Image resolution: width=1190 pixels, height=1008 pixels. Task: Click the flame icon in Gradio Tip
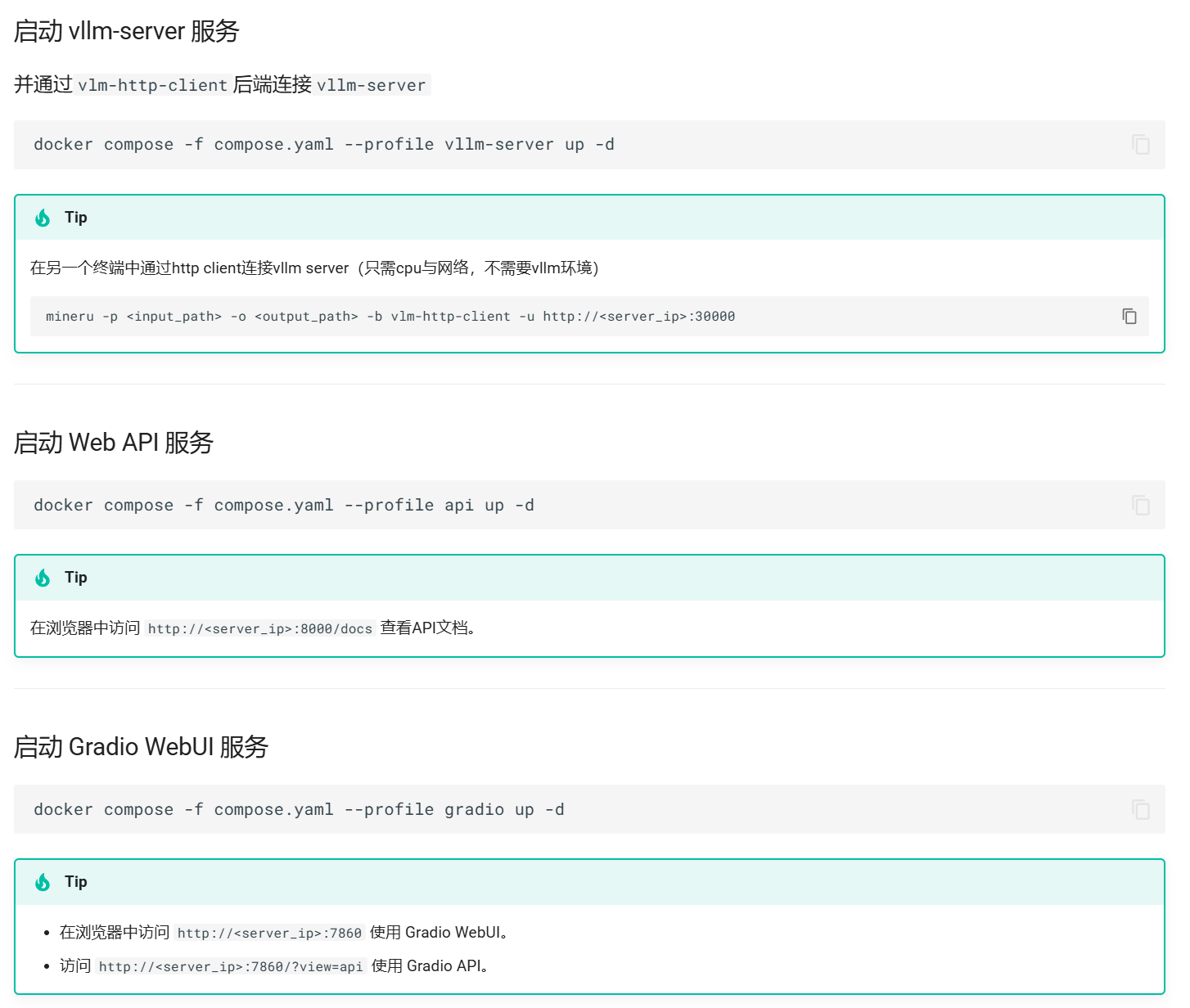click(x=43, y=881)
